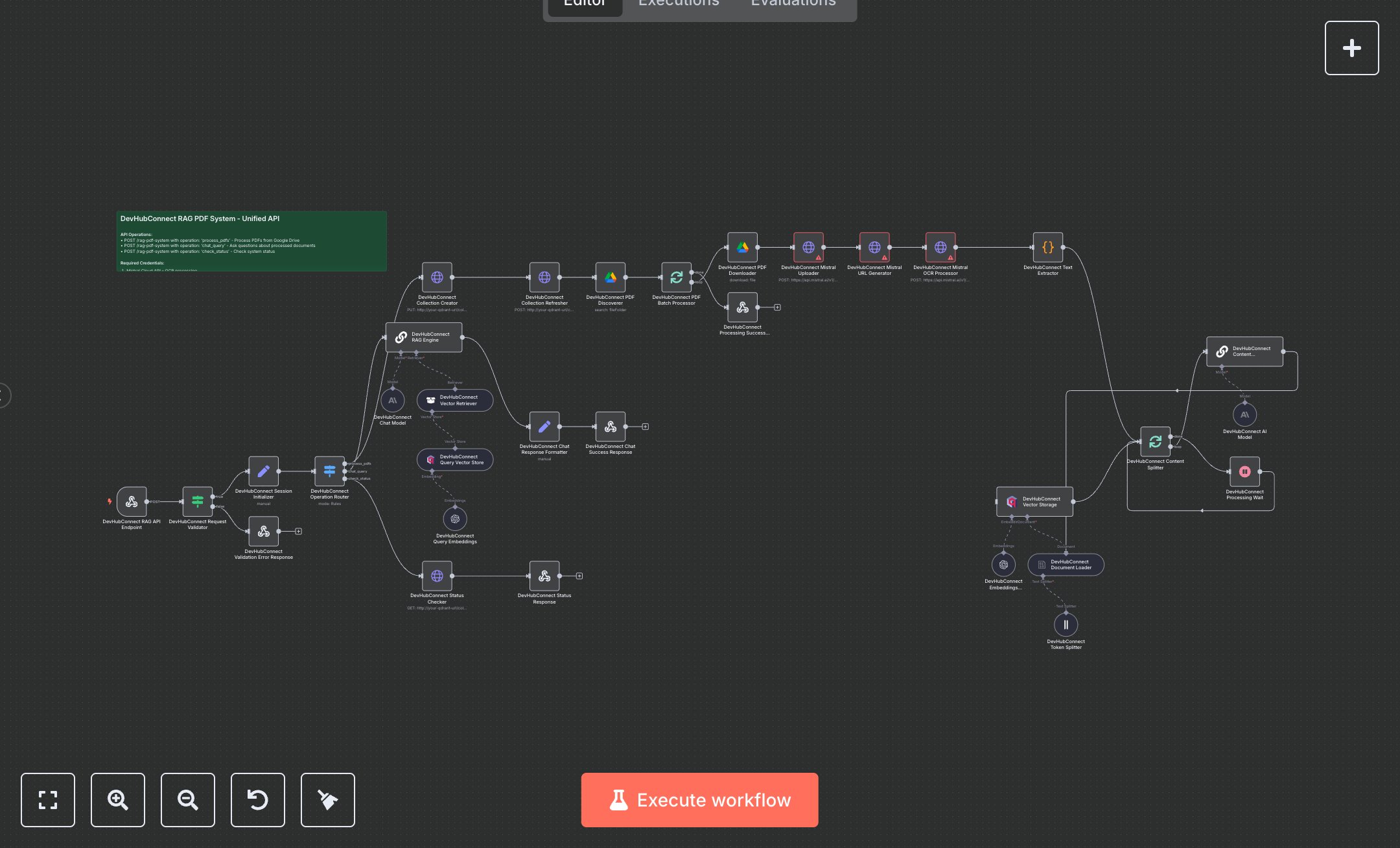This screenshot has height=848, width=1400.
Task: Expand the plus connector after Chat Success Response
Action: point(645,426)
